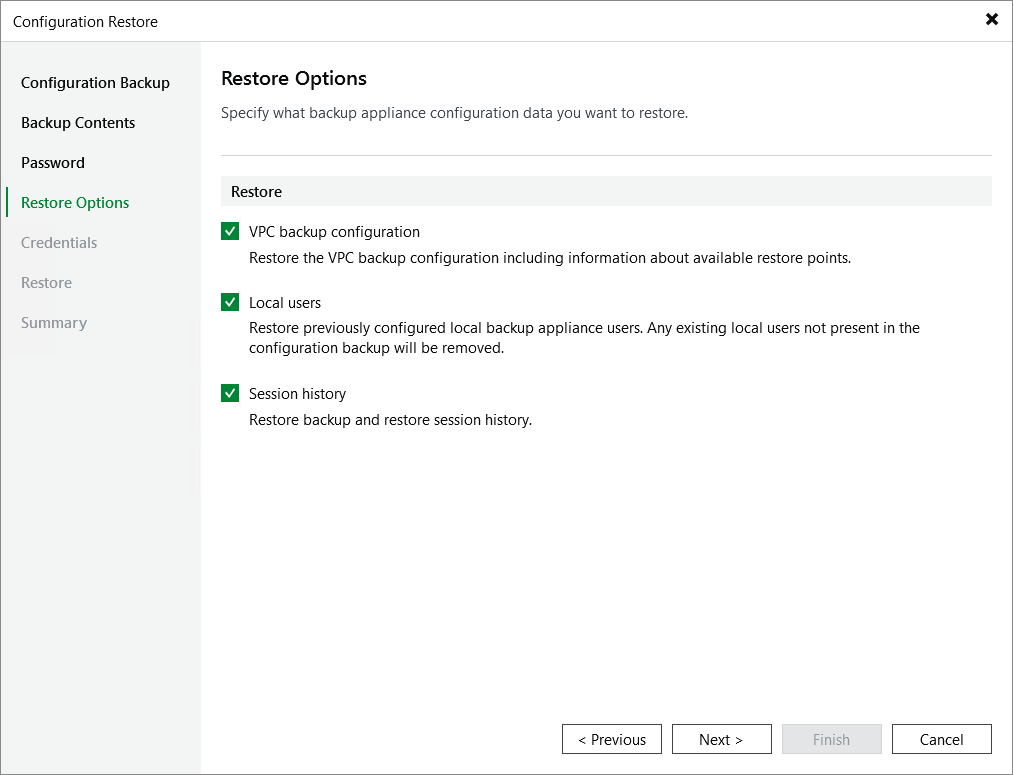
Task: Re-enable the Local users checkbox
Action: point(230,302)
